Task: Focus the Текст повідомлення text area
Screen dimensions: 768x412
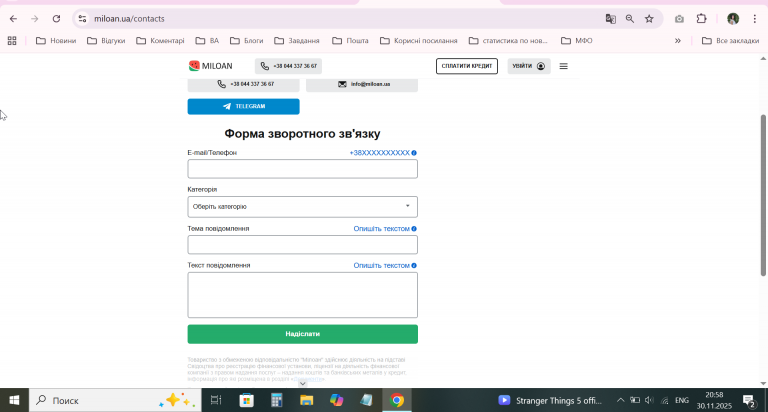Action: point(303,295)
